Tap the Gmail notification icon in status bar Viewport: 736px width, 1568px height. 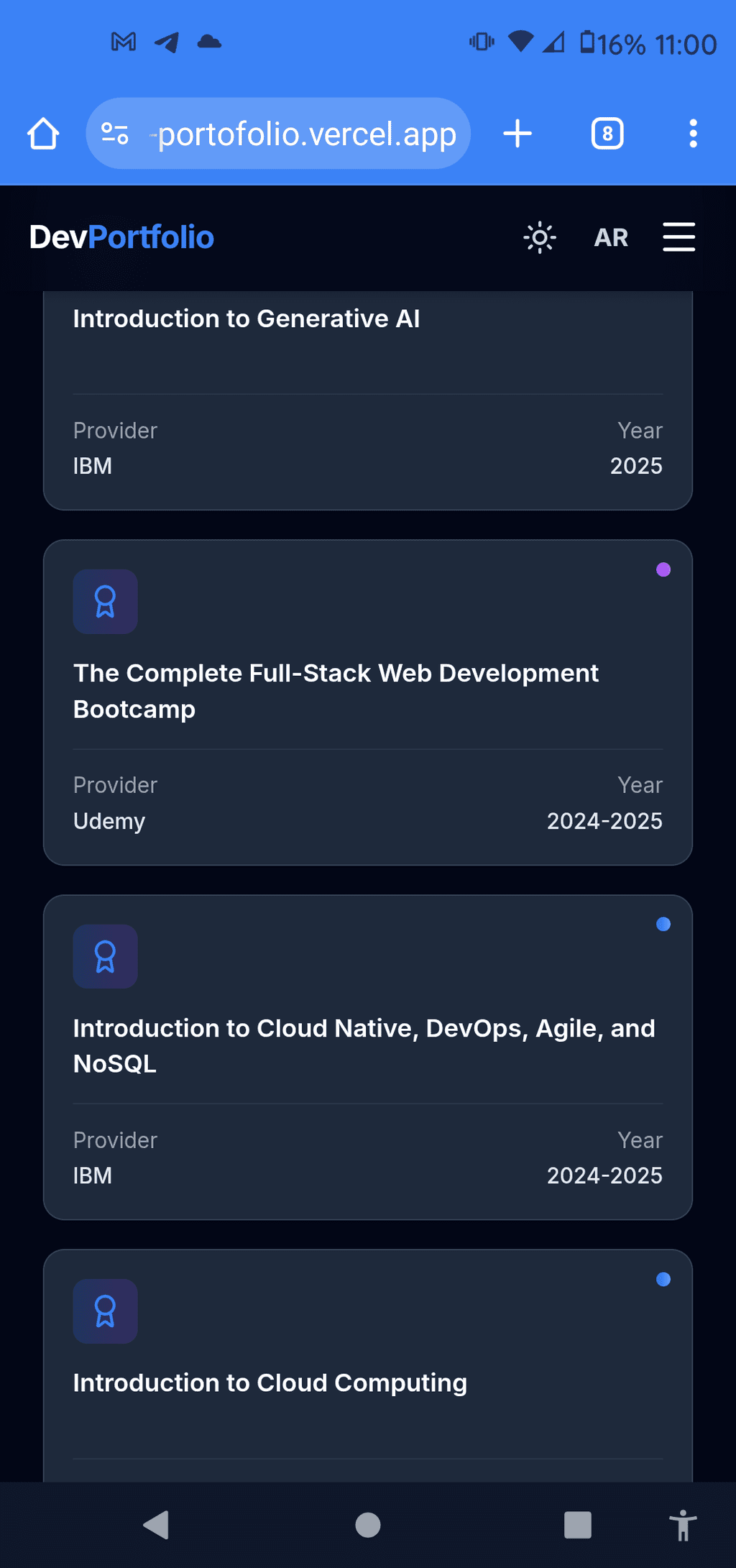124,42
